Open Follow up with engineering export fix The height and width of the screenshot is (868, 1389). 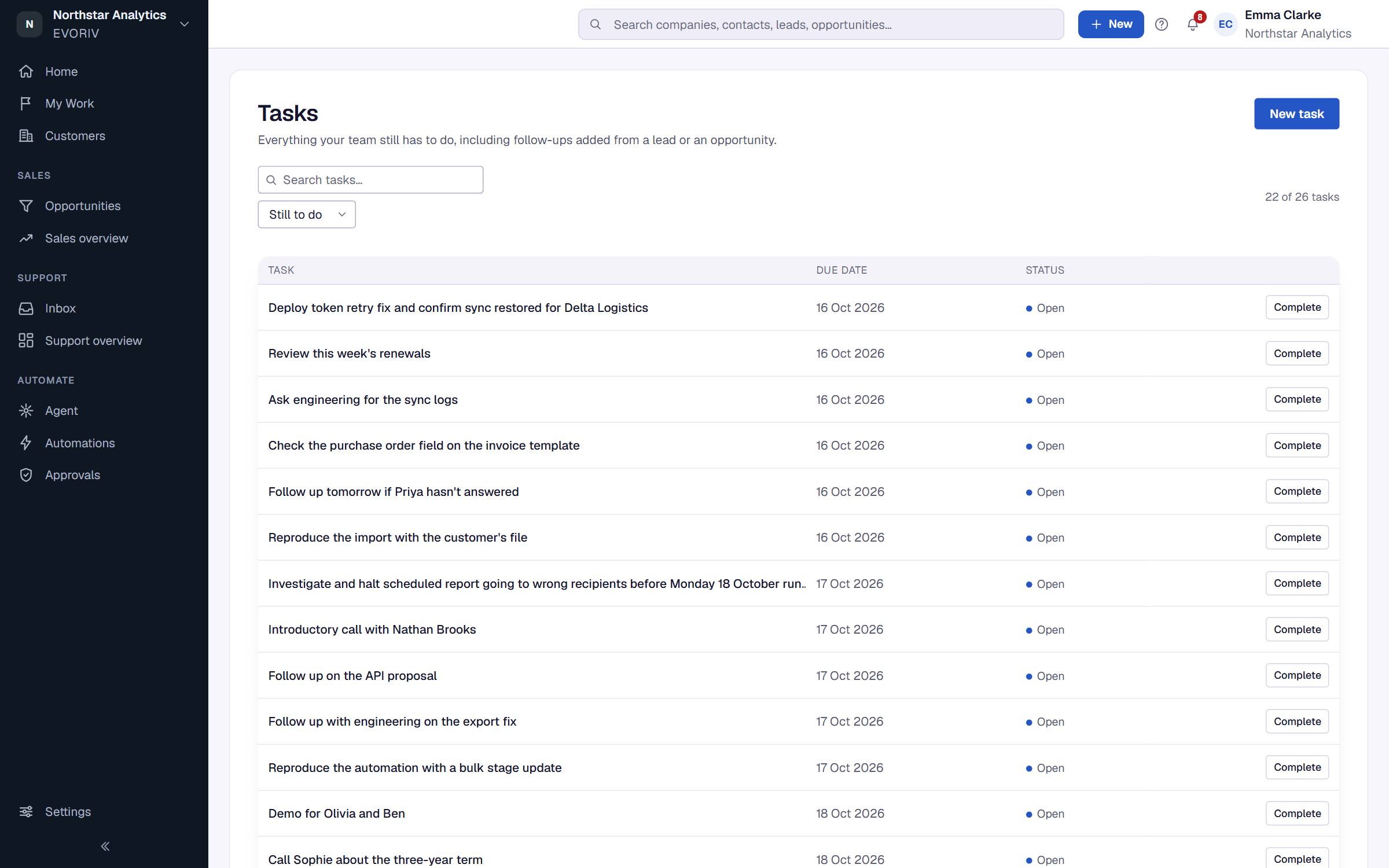pyautogui.click(x=392, y=722)
